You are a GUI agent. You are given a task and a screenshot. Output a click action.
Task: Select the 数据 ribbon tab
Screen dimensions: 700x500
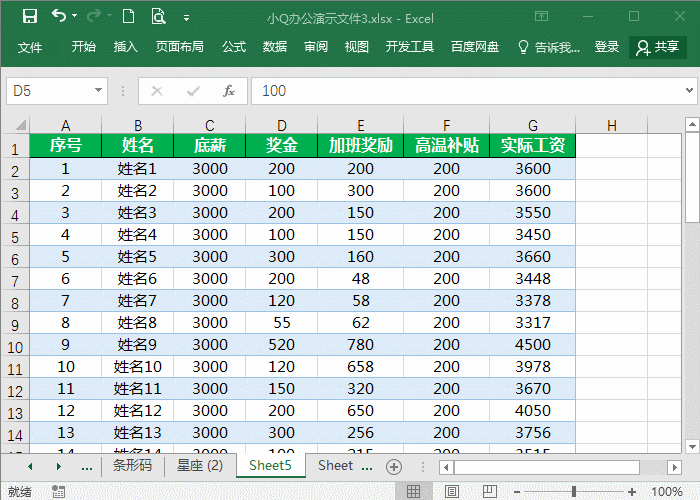(275, 47)
